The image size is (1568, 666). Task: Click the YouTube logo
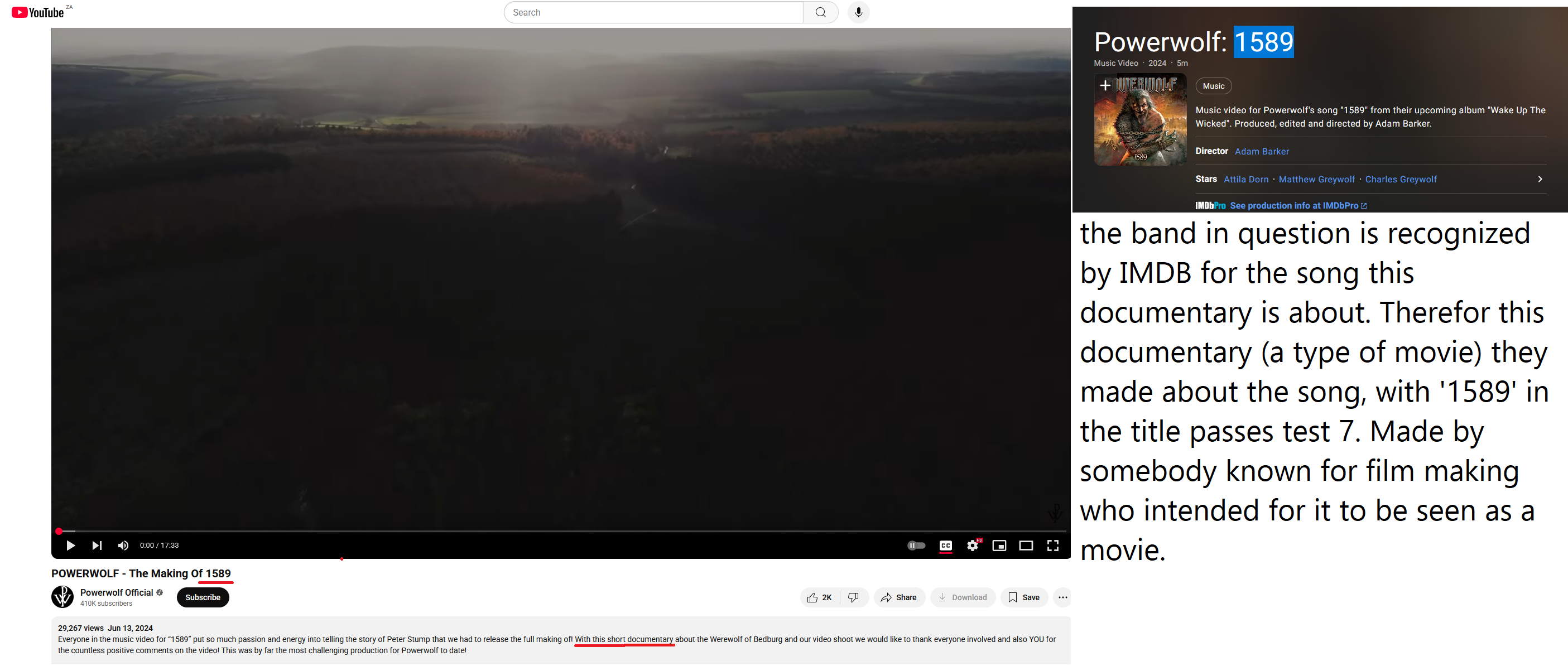pyautogui.click(x=37, y=12)
